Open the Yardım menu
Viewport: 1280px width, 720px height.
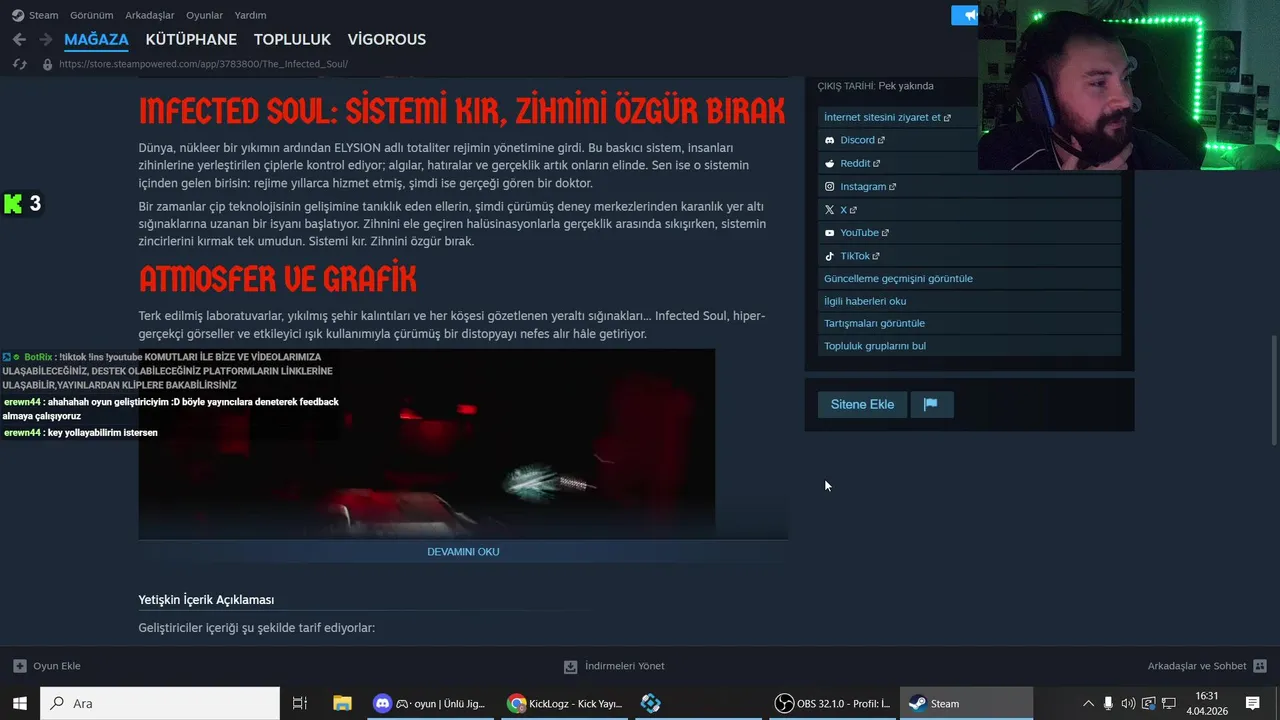click(250, 15)
